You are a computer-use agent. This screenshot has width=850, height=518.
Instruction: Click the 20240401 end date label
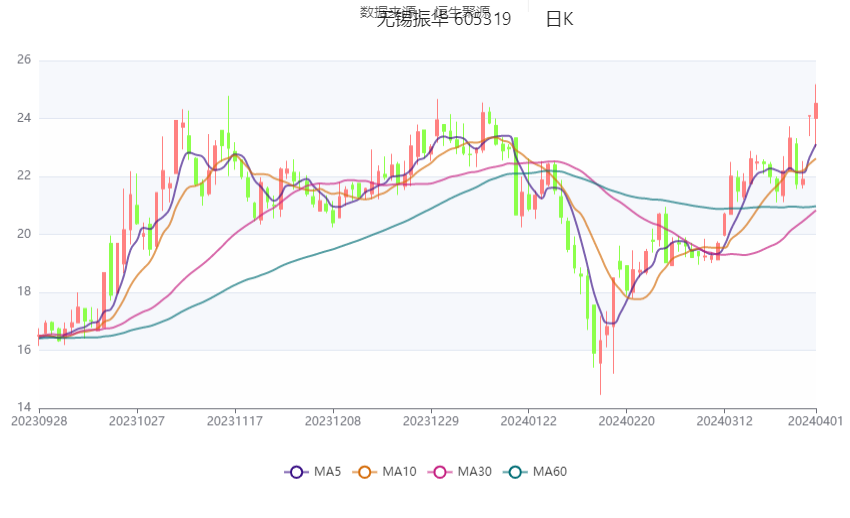pyautogui.click(x=816, y=422)
